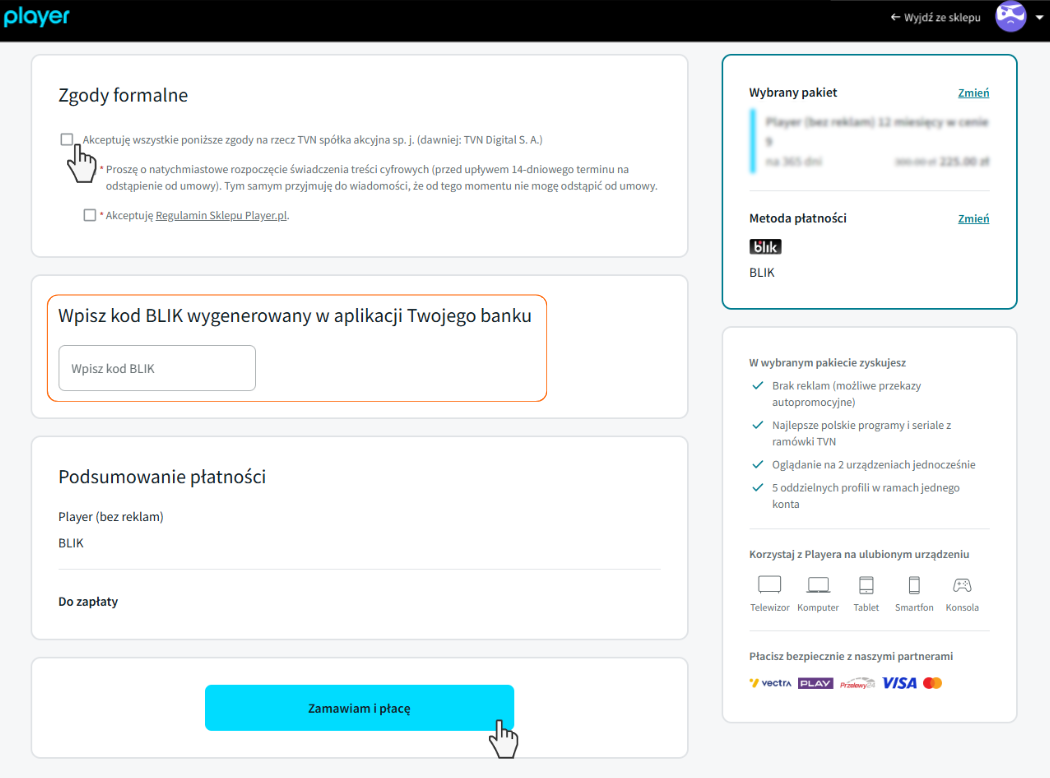This screenshot has width=1050, height=778.
Task: Click the Vectra partner logo
Action: point(770,683)
